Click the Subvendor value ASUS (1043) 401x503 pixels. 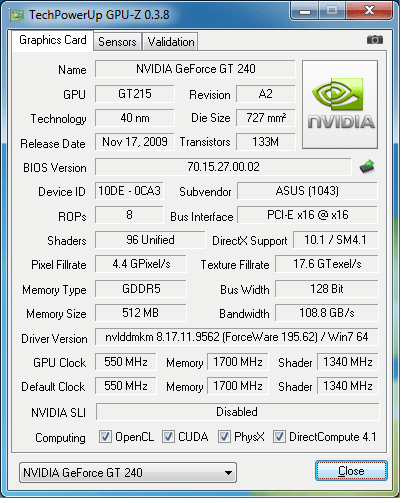(x=307, y=191)
